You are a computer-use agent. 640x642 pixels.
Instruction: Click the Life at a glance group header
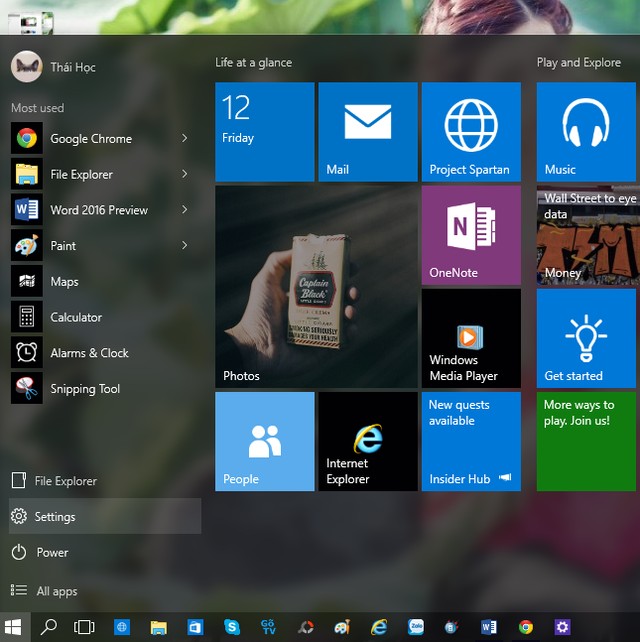click(253, 63)
